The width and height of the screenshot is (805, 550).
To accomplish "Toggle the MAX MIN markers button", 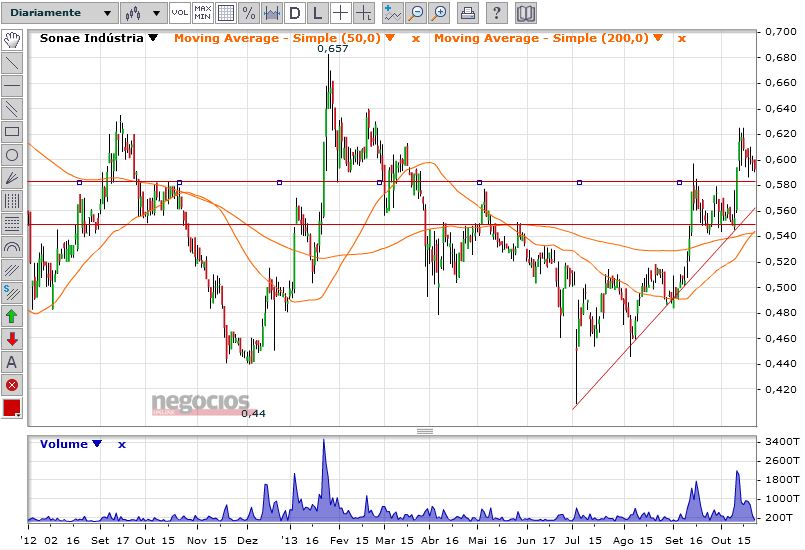I will tap(203, 13).
